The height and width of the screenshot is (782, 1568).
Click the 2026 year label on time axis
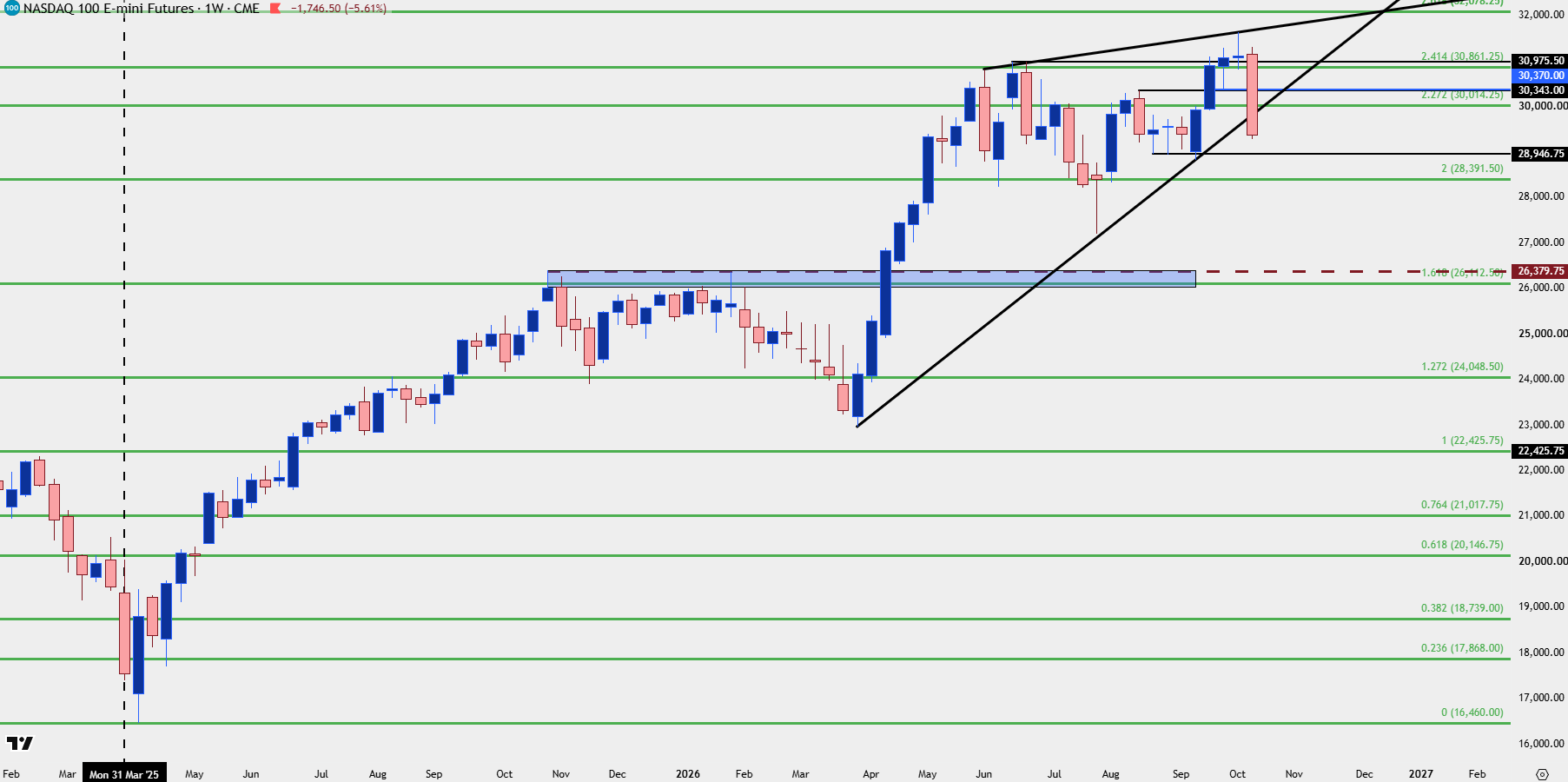pos(688,774)
